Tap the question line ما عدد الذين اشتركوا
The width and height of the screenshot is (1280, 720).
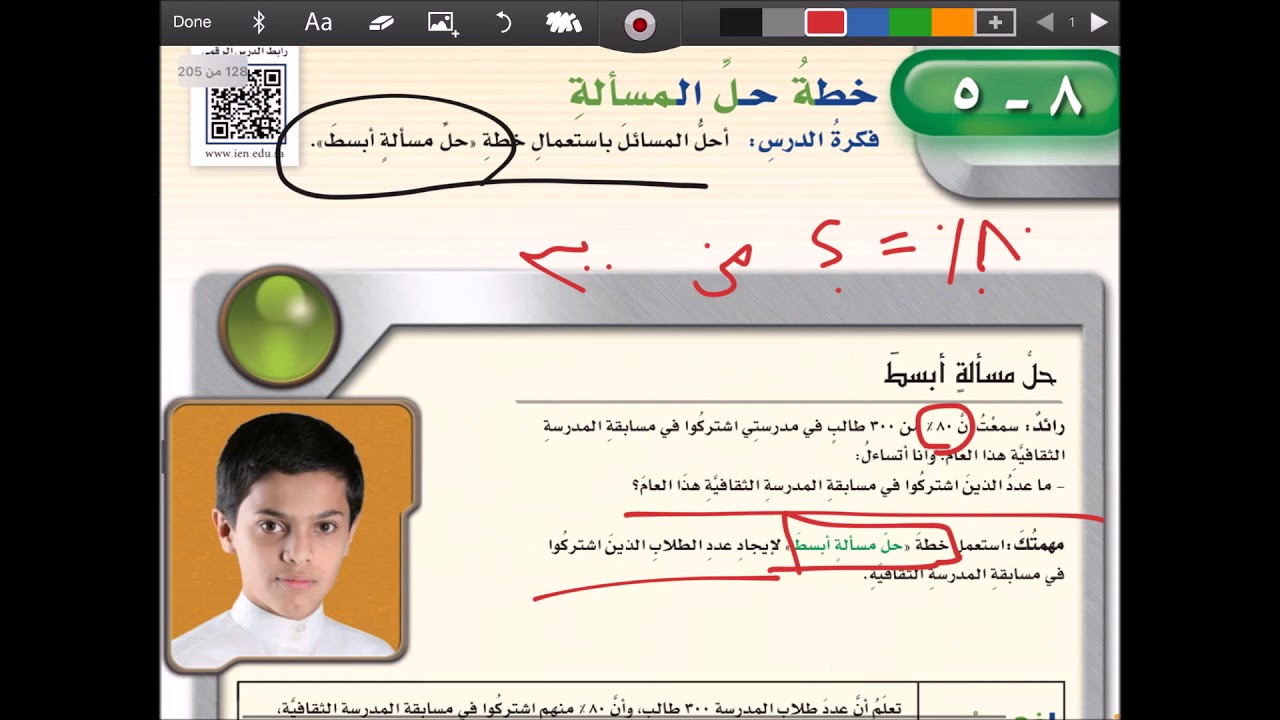coord(848,485)
